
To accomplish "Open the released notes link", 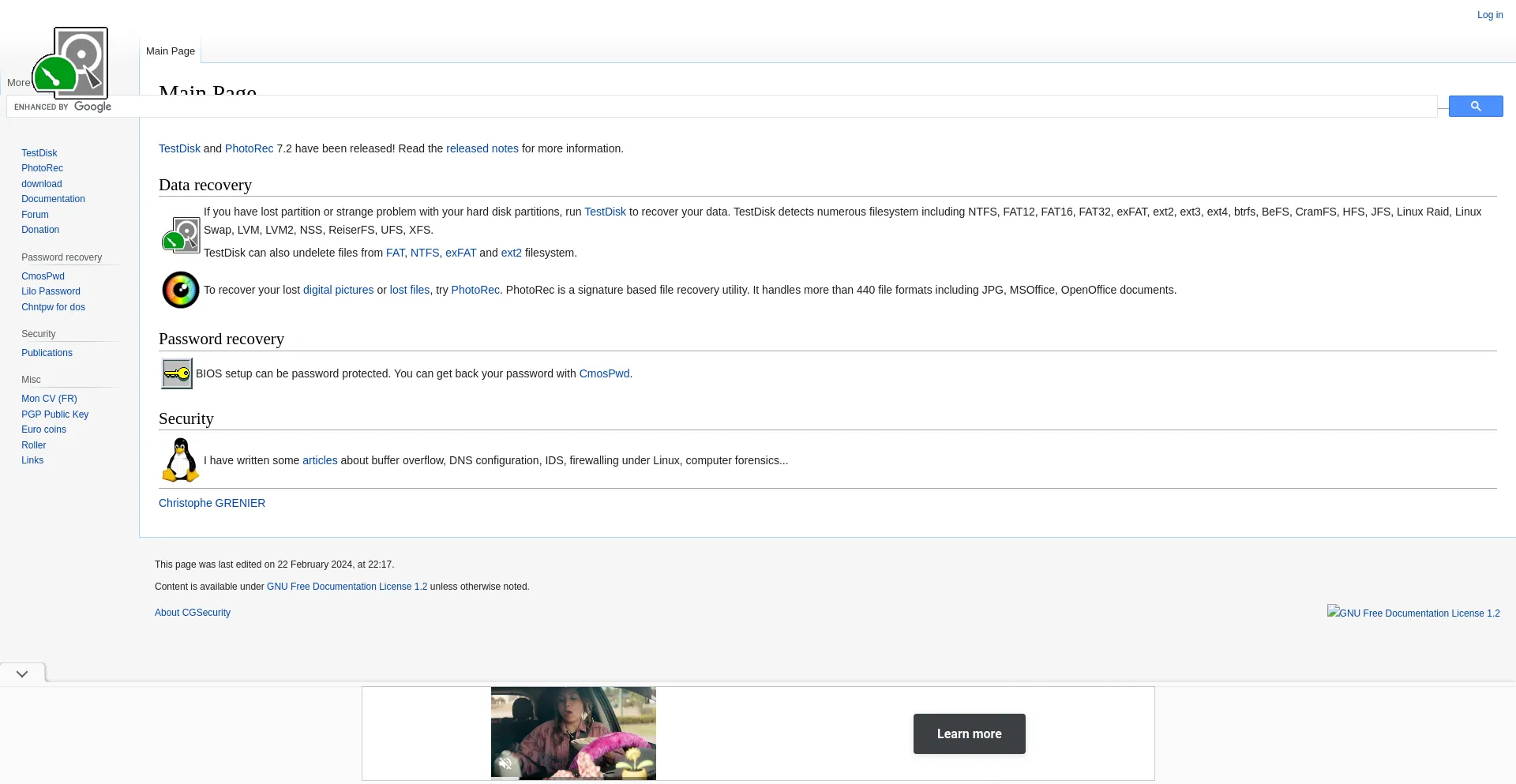I will (x=482, y=148).
